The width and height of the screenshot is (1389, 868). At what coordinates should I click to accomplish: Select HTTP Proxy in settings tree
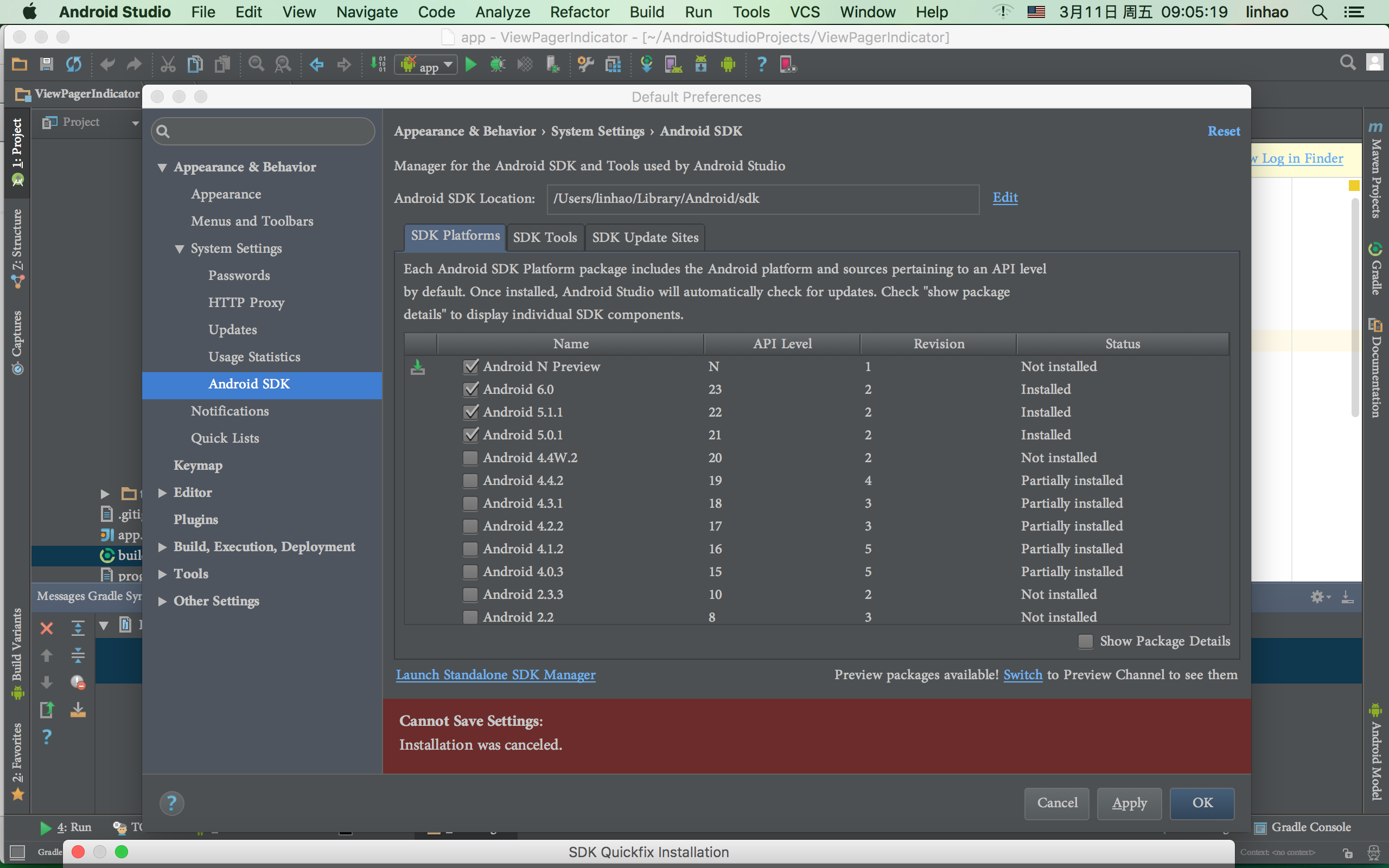pos(246,303)
